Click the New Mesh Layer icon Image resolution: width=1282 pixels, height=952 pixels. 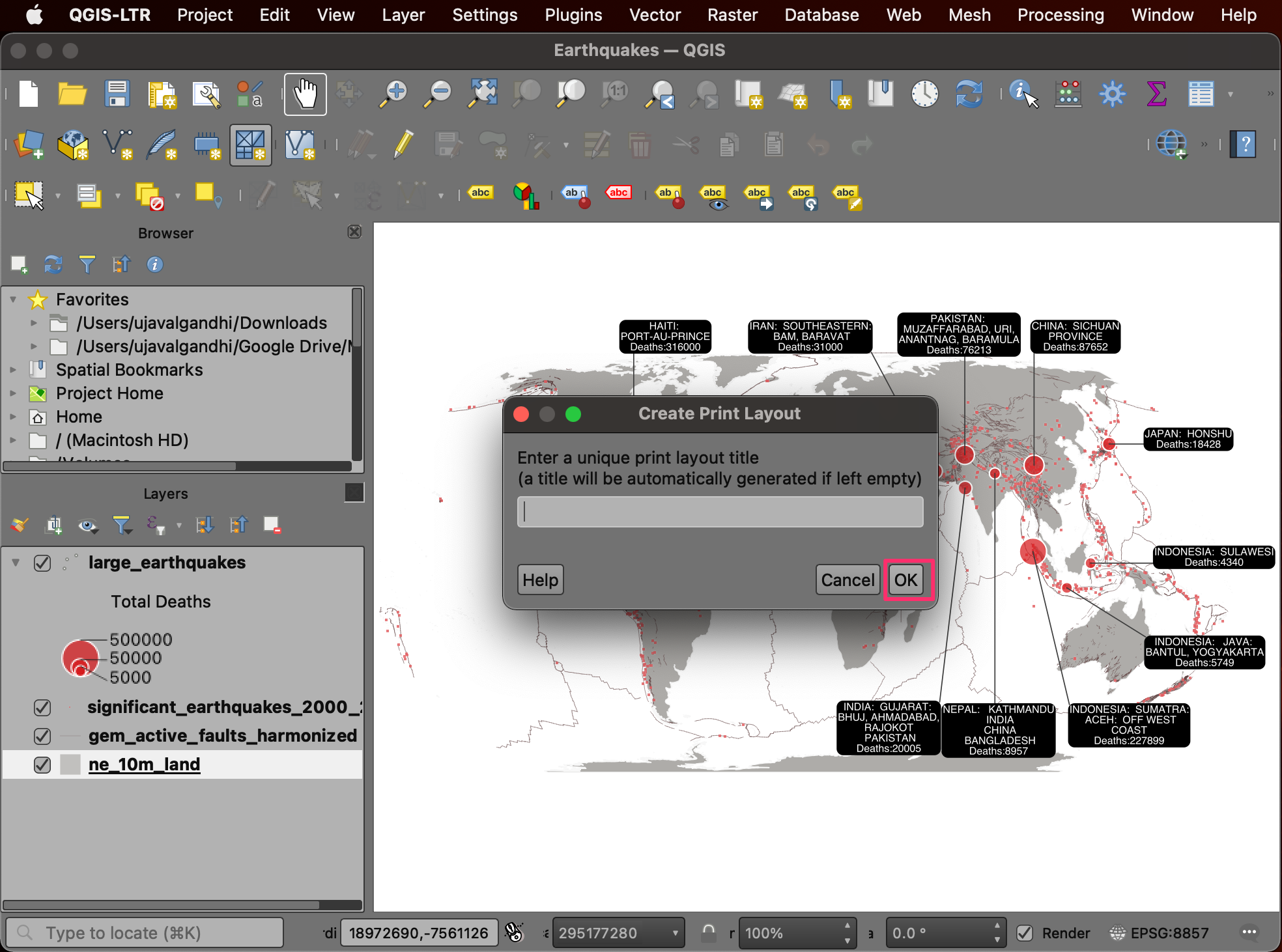(250, 145)
